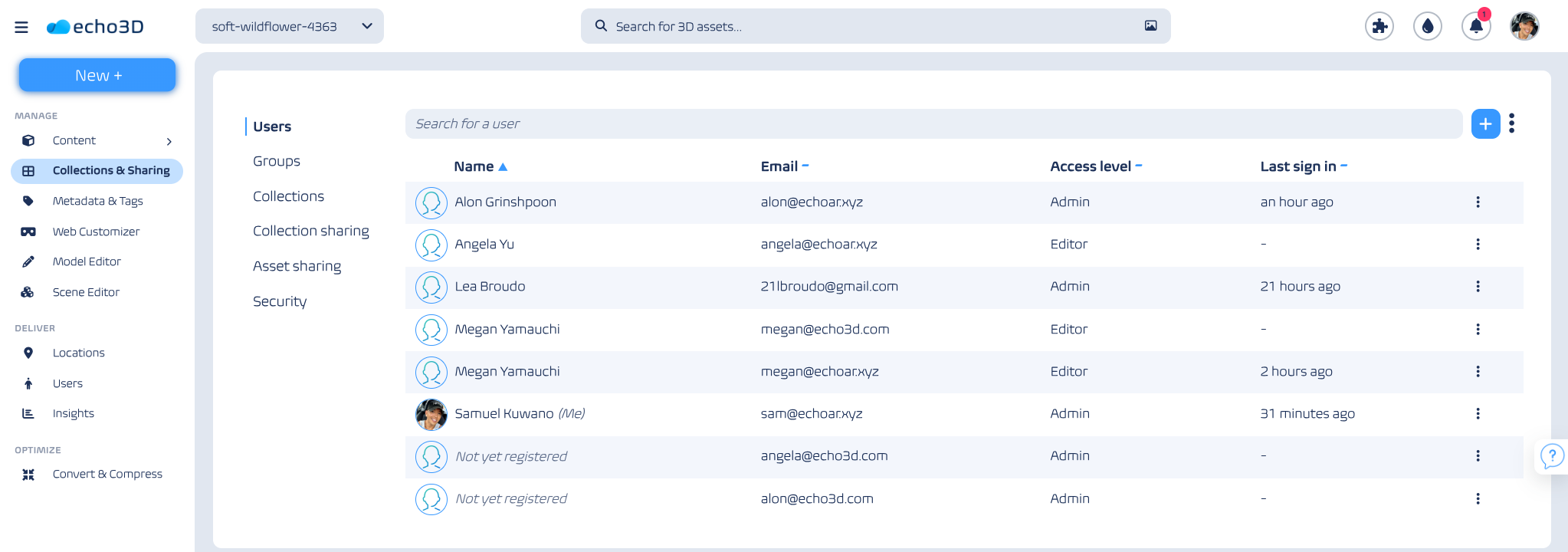1568x552 pixels.
Task: Open the Model Editor page
Action: (87, 261)
